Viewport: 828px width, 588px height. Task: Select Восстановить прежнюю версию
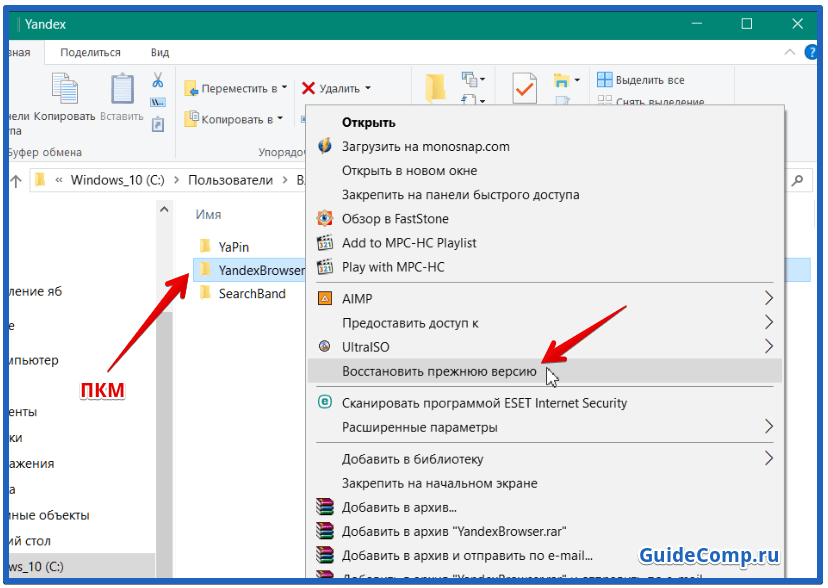[544, 371]
